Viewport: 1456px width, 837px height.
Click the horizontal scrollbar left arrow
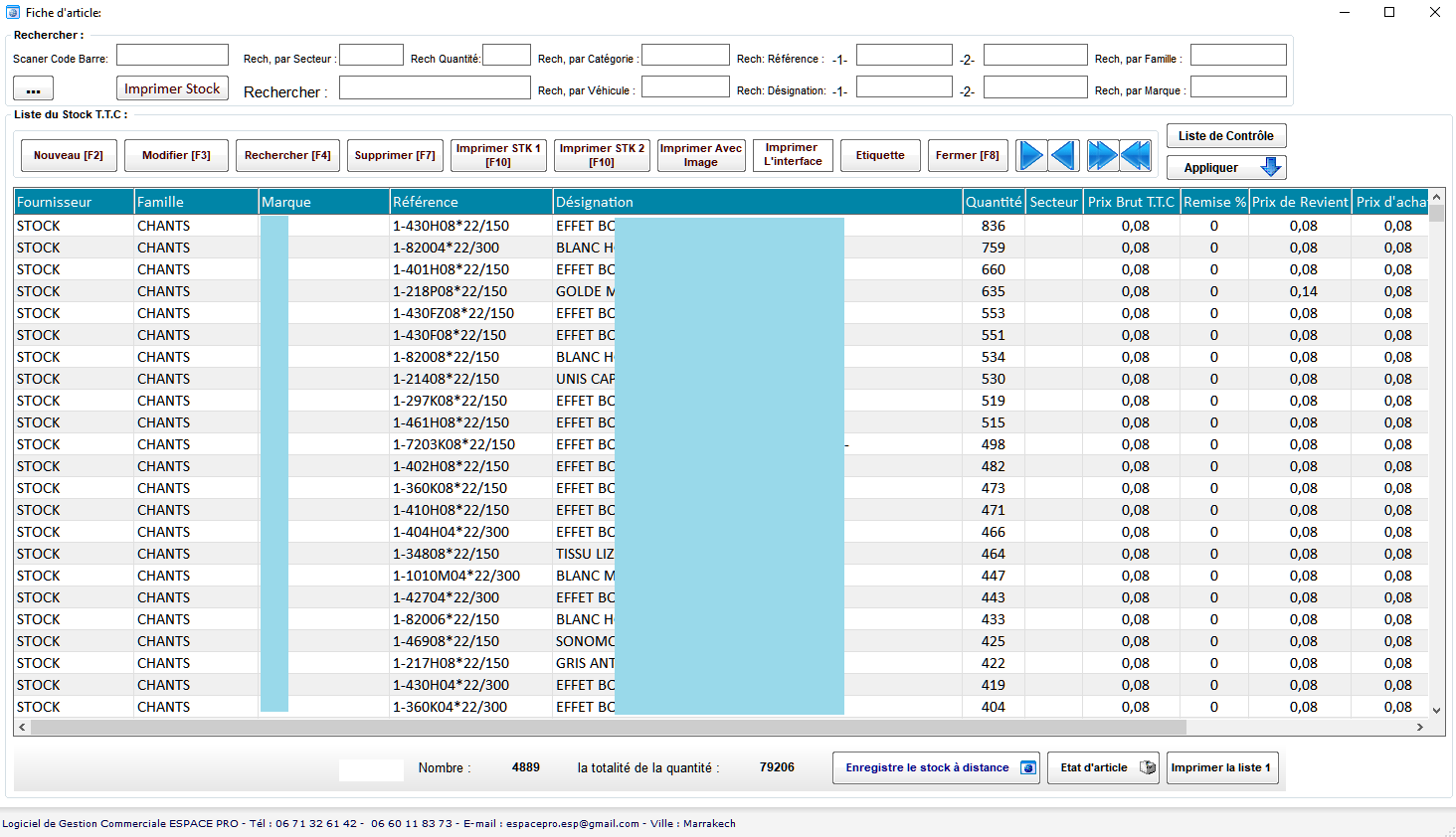click(22, 727)
